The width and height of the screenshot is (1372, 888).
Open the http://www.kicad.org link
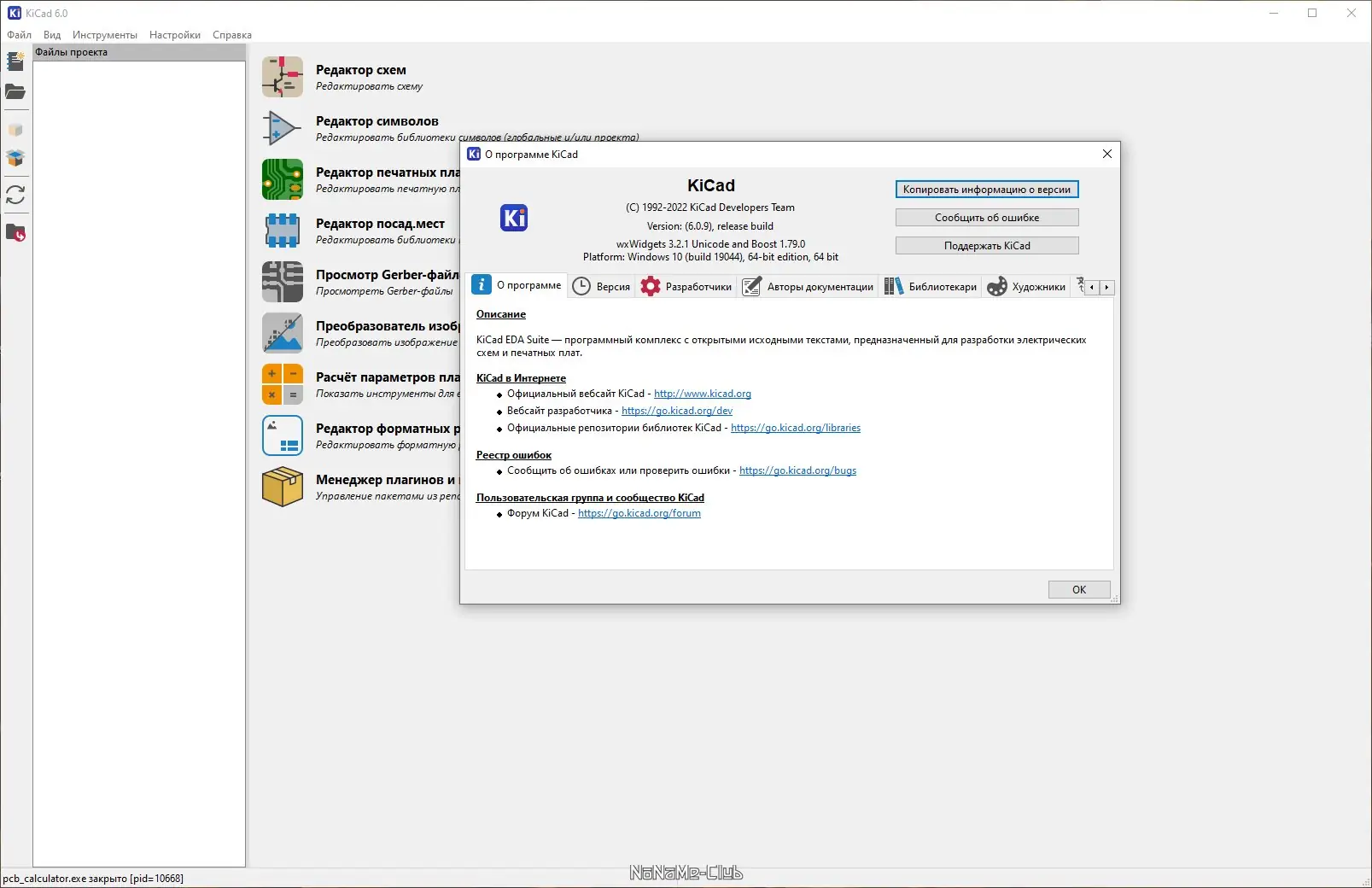703,394
